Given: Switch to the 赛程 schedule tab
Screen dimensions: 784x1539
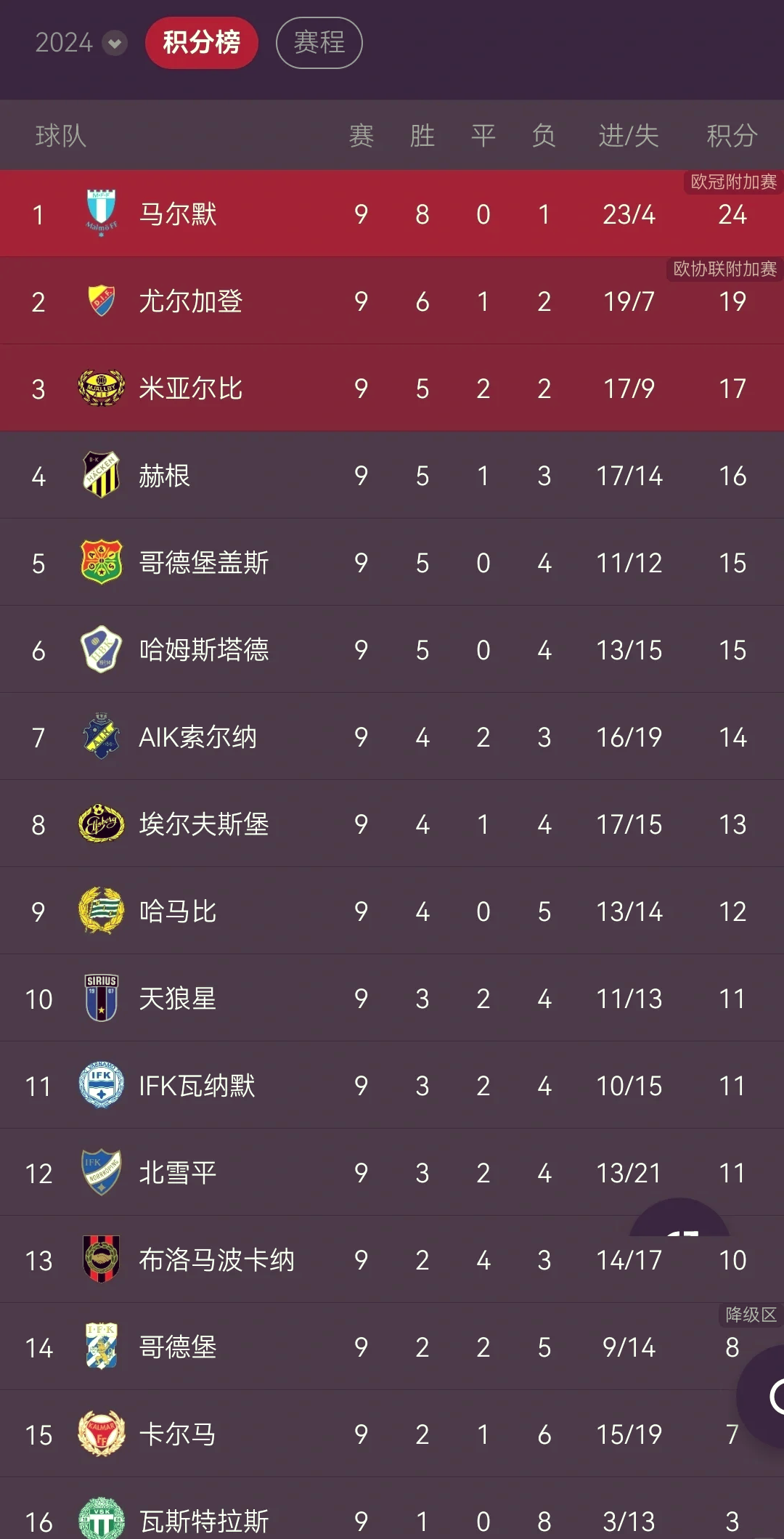Looking at the screenshot, I should (x=319, y=43).
